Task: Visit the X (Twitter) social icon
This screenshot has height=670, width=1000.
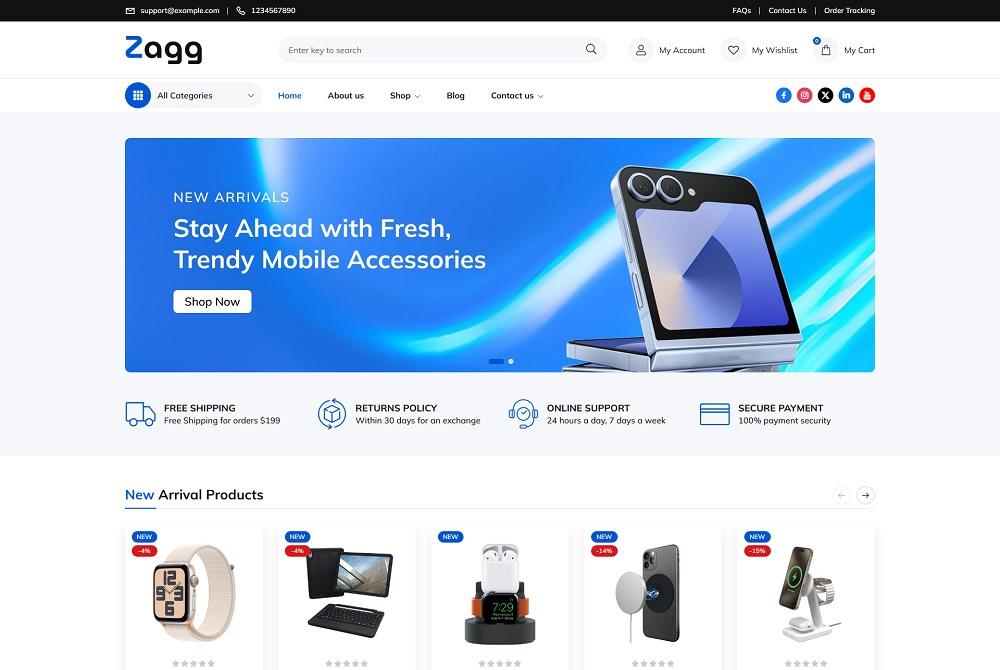Action: pos(825,96)
